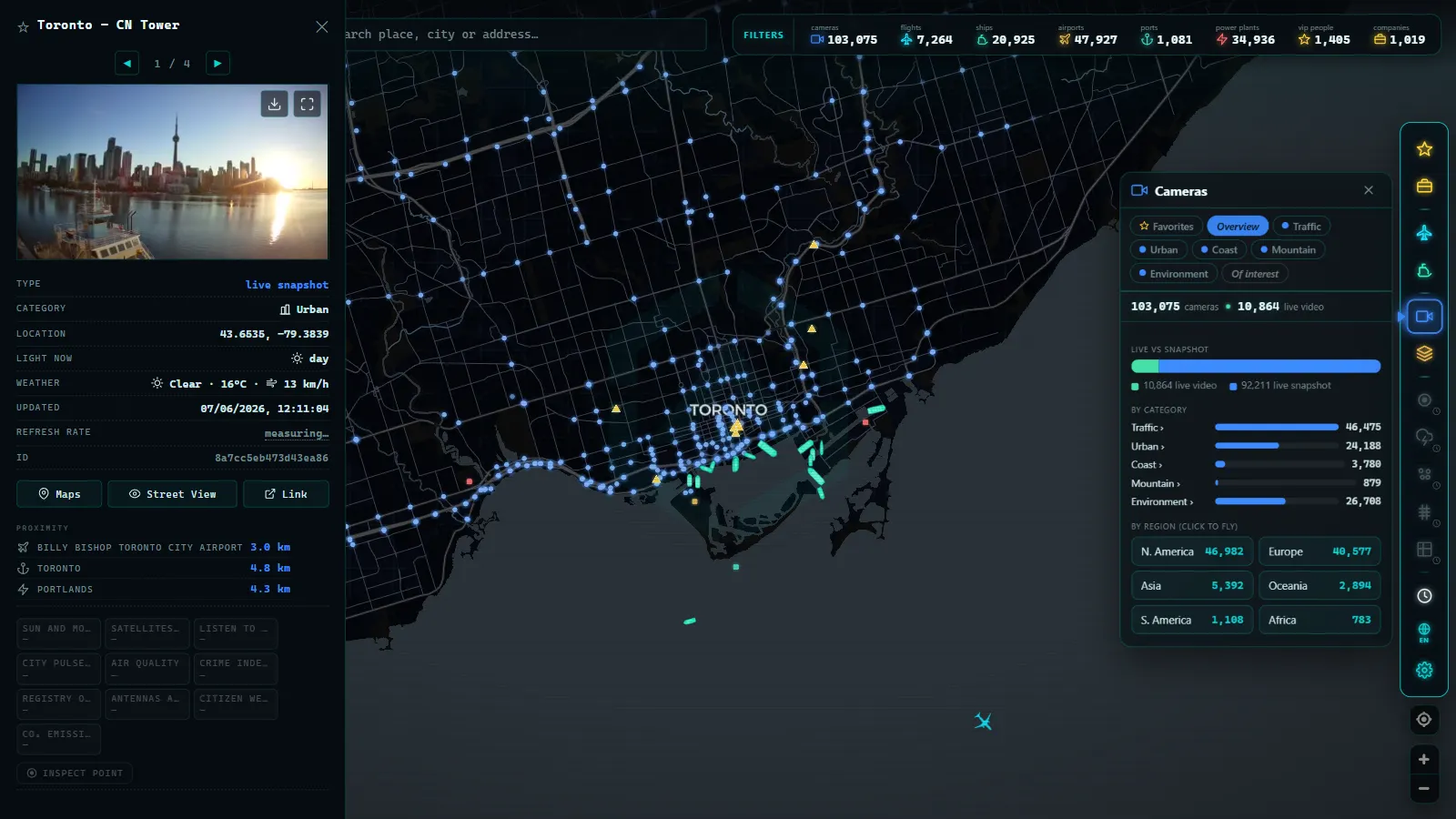The width and height of the screenshot is (1456, 819).
Task: Open Street View for this camera
Action: click(x=172, y=494)
